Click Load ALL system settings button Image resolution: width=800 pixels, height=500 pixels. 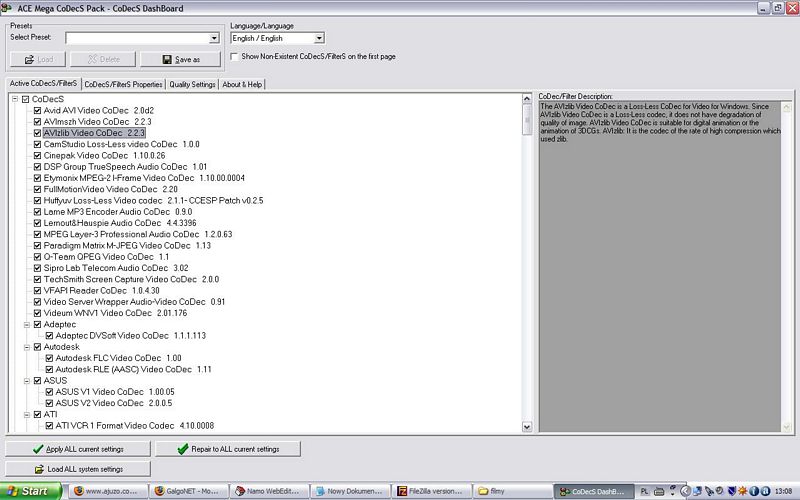pos(78,469)
